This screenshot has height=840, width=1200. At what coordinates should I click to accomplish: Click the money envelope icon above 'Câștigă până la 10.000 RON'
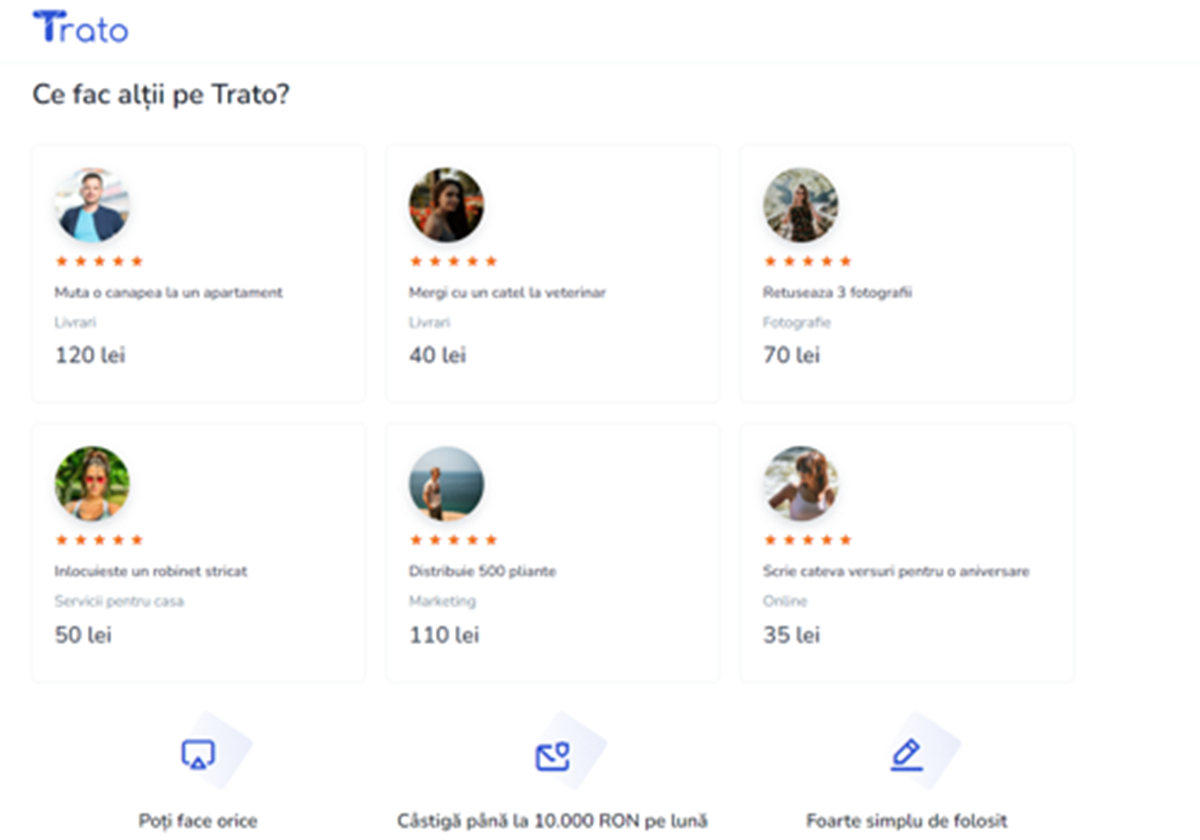click(552, 756)
